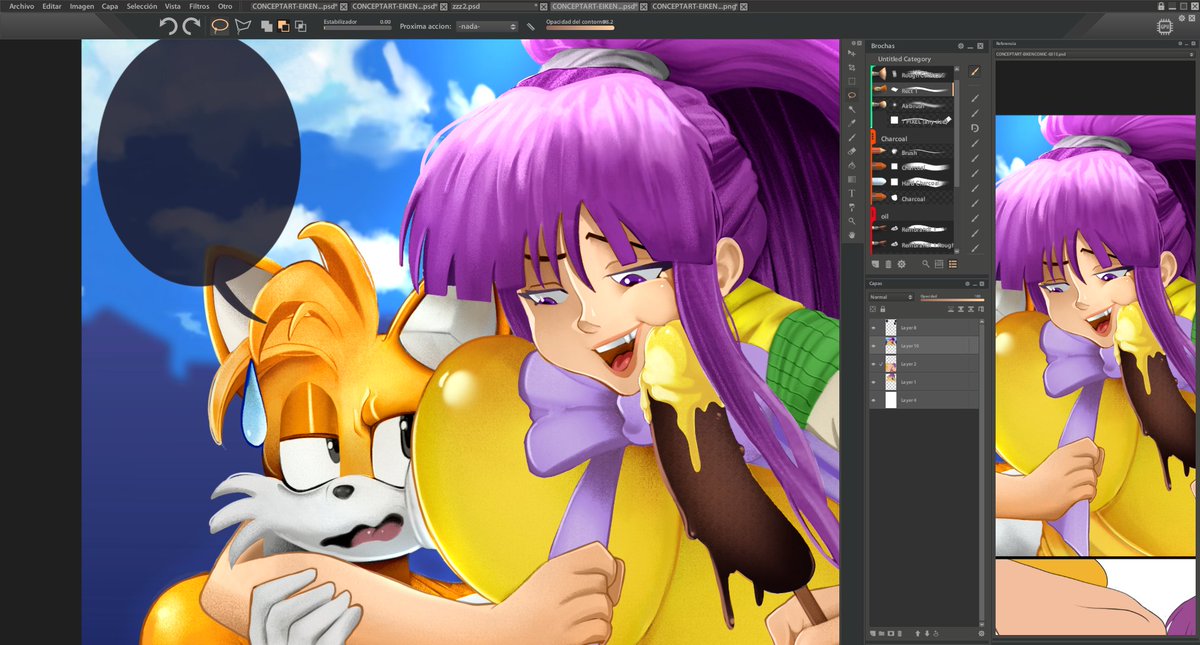Screen dimensions: 1200x645
Task: Click the trash icon under the brush list
Action: (888, 264)
